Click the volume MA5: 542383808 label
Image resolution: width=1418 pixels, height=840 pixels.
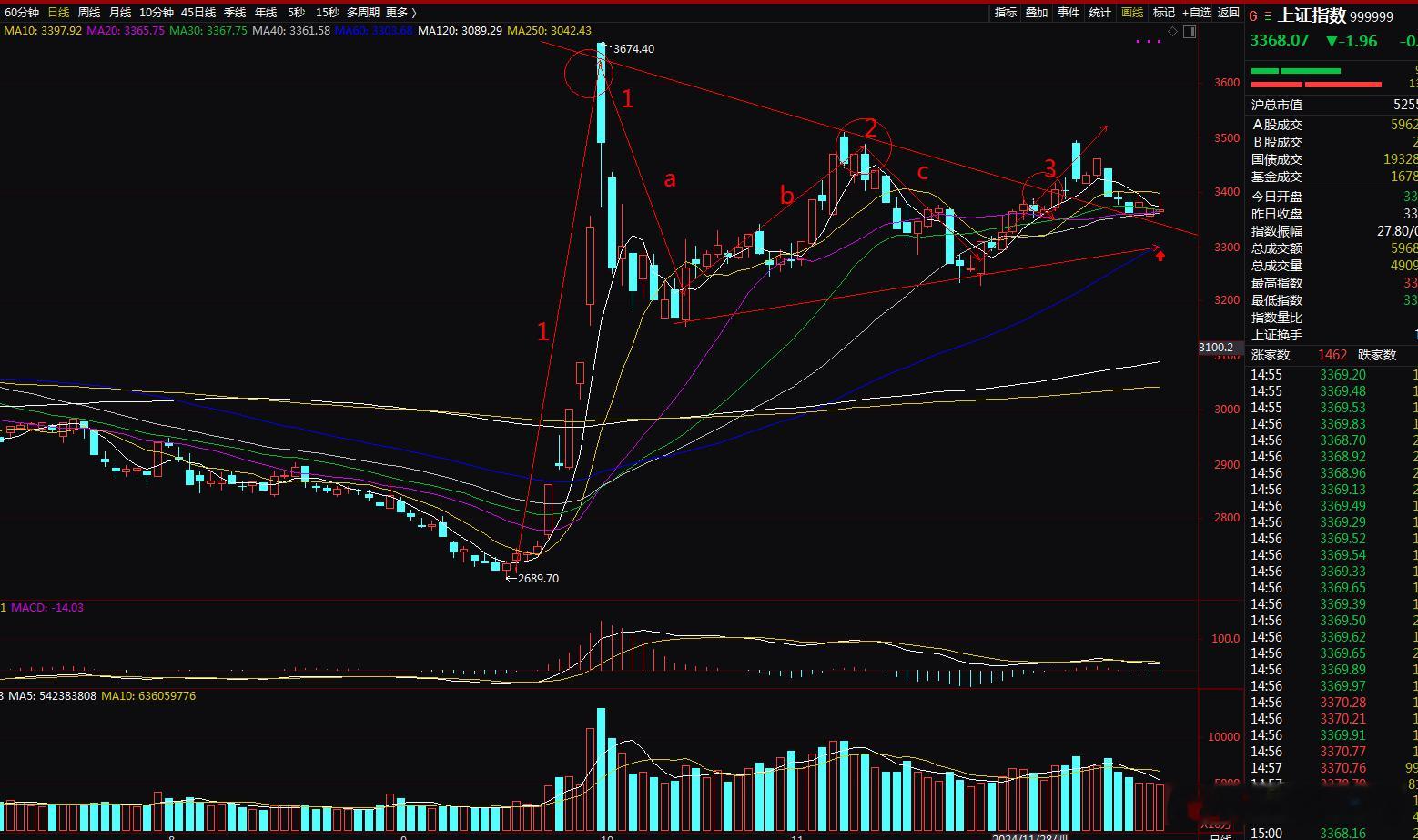point(52,695)
